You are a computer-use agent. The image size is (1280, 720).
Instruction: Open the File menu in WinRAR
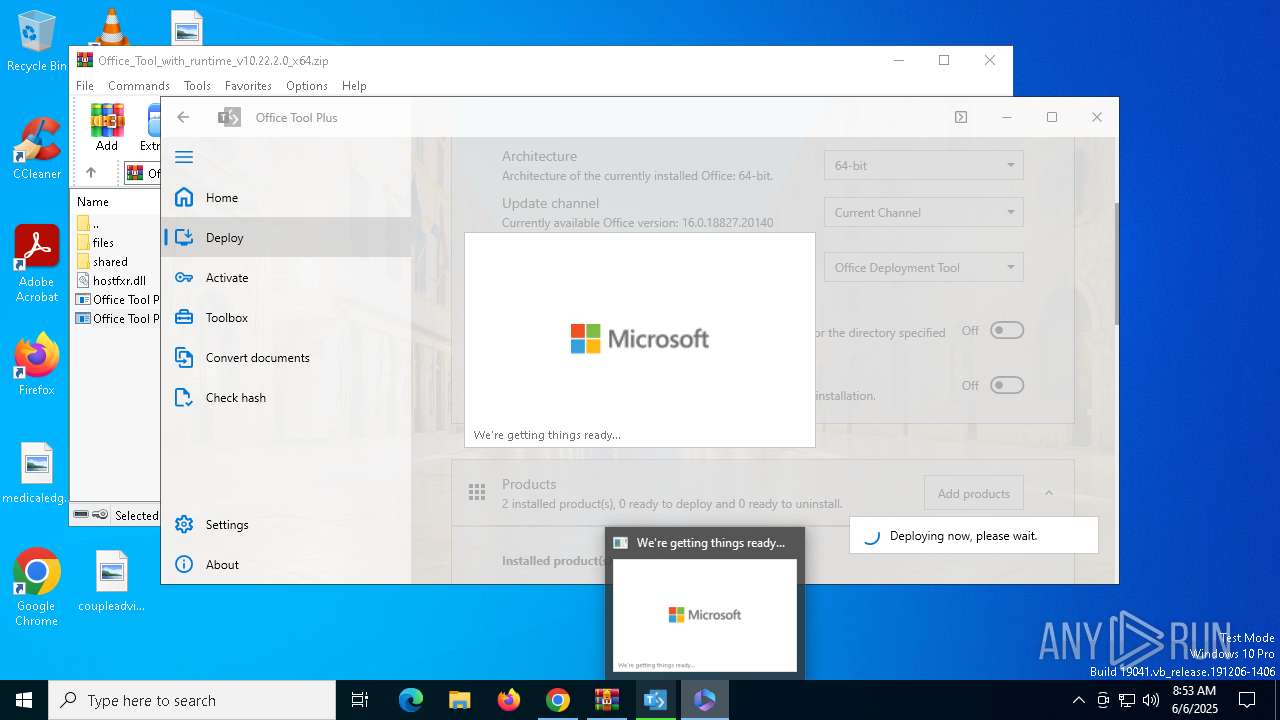85,86
